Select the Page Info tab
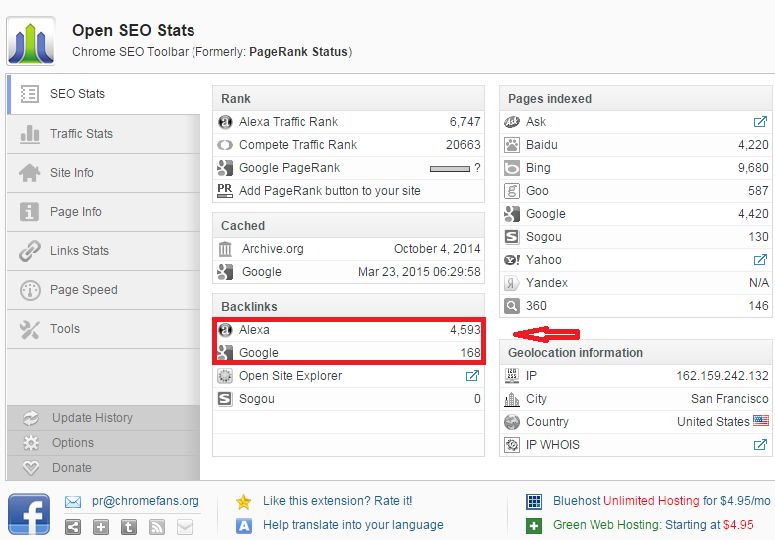The image size is (775, 540). point(104,212)
